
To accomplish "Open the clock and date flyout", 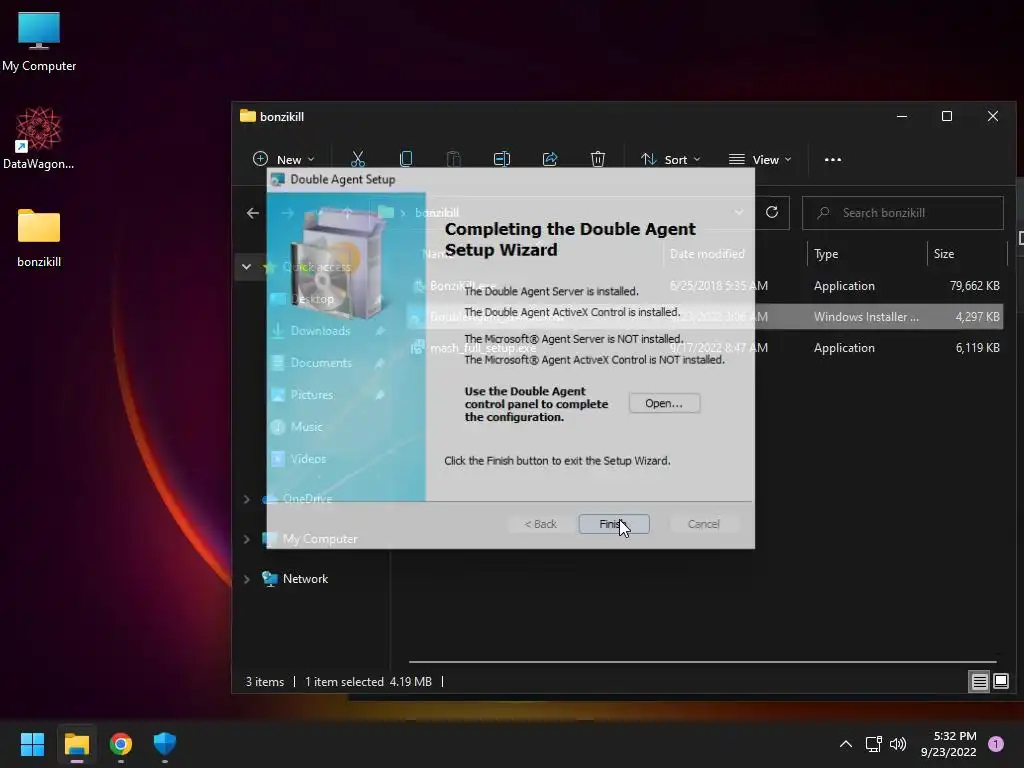I will coord(949,744).
